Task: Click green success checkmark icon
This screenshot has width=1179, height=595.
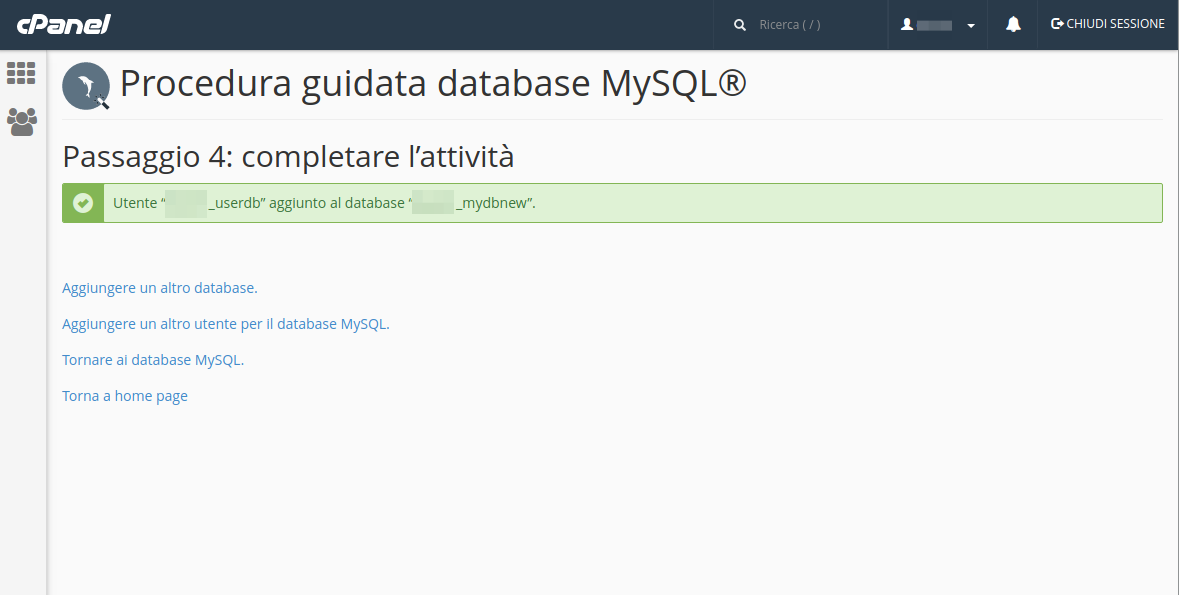Action: click(x=83, y=203)
